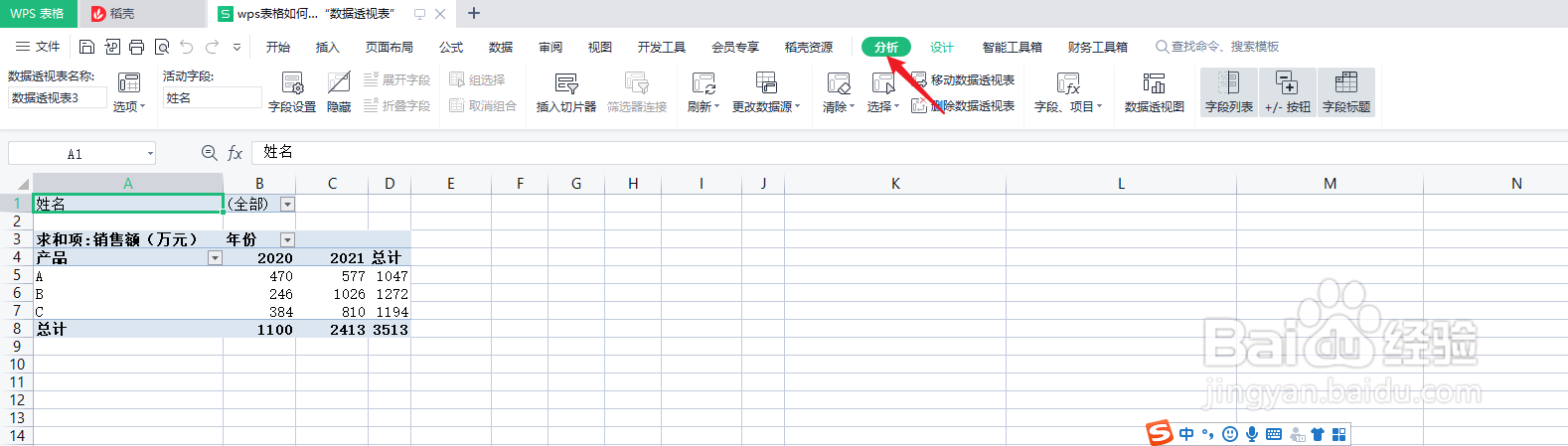Click the shirt skin icon in IME bar

point(1318,434)
